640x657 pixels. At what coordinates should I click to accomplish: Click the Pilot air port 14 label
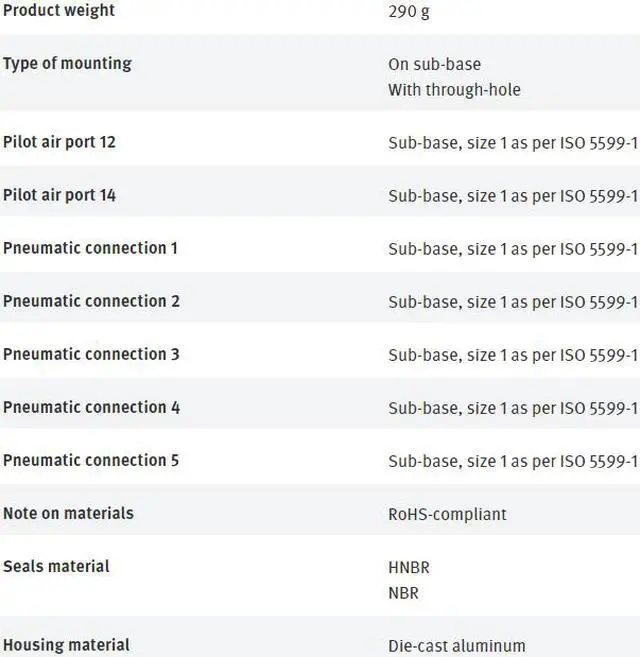point(59,195)
